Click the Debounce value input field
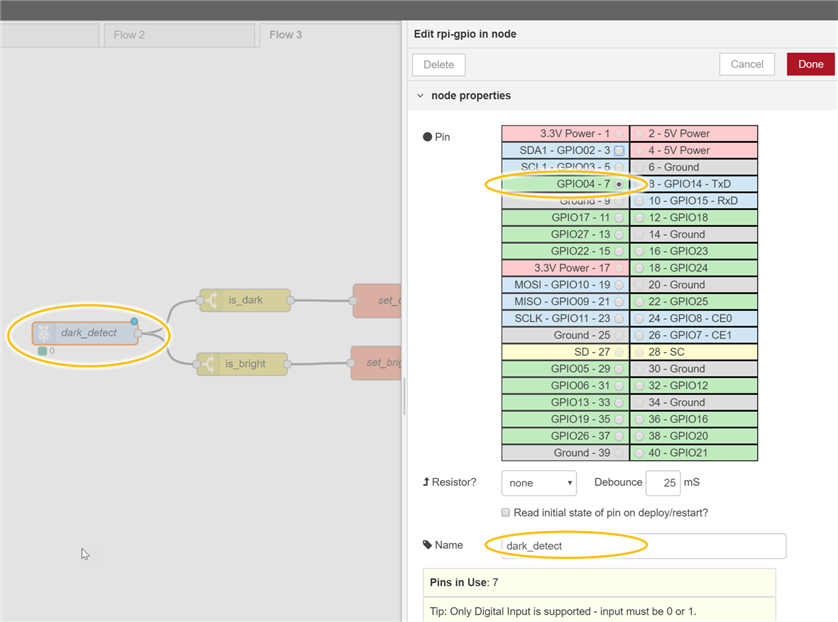Viewport: 838px width, 622px height. (x=662, y=482)
